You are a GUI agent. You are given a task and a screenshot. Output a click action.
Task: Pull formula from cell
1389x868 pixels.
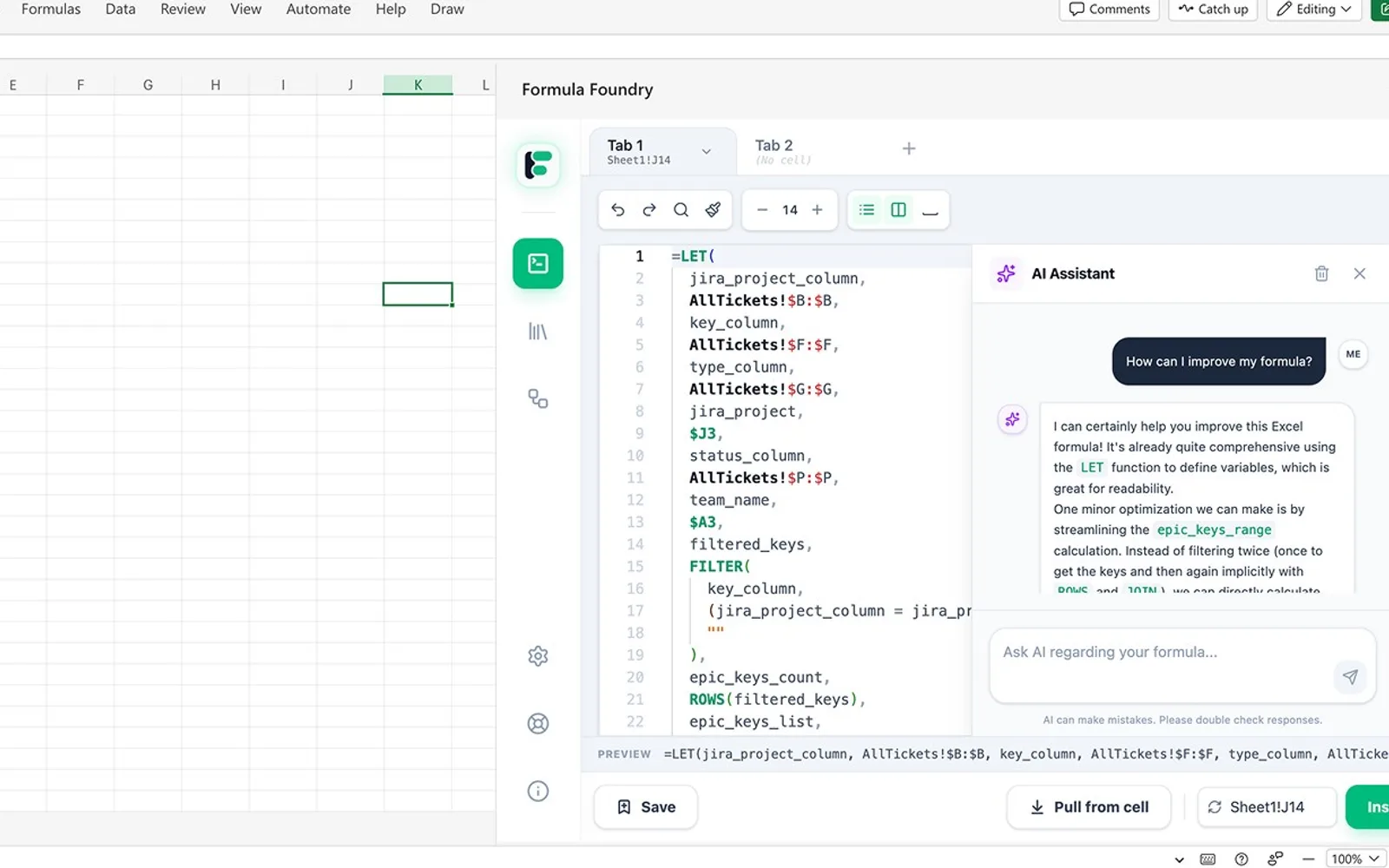tap(1089, 807)
